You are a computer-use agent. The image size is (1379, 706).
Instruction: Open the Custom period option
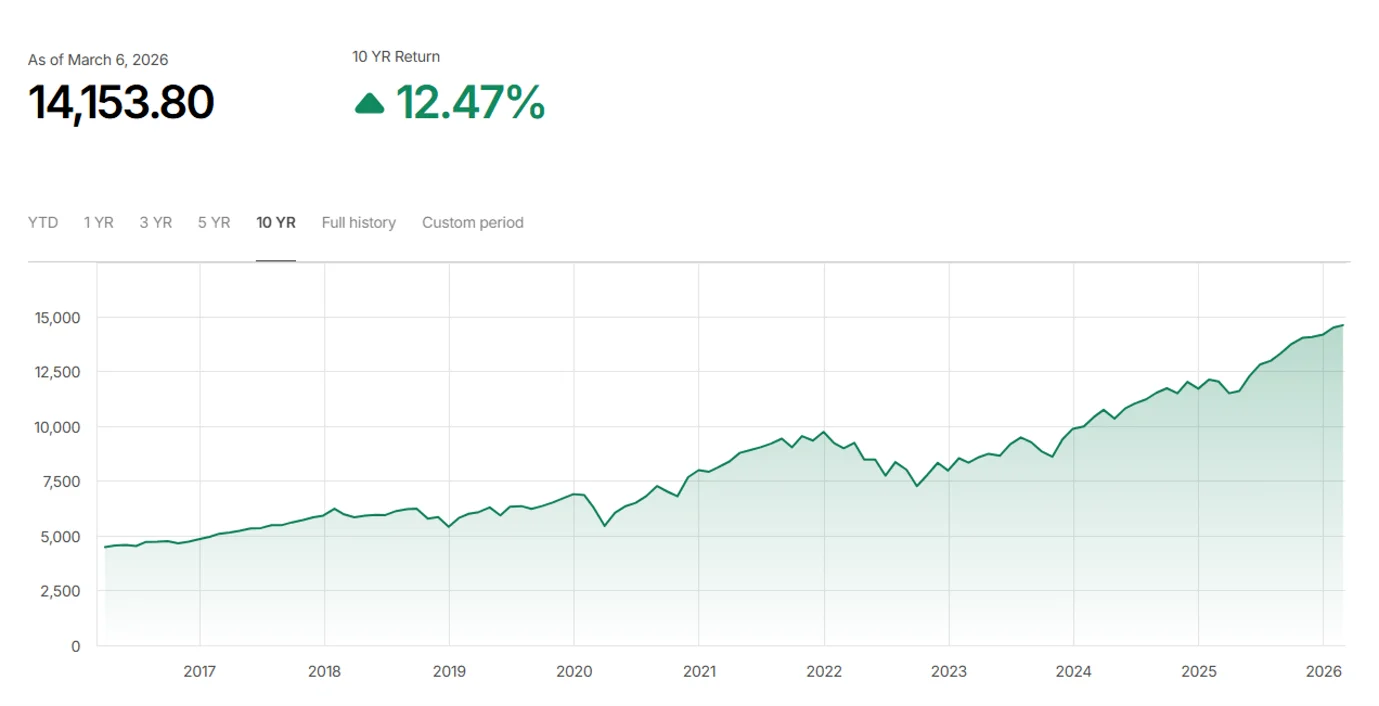(472, 222)
